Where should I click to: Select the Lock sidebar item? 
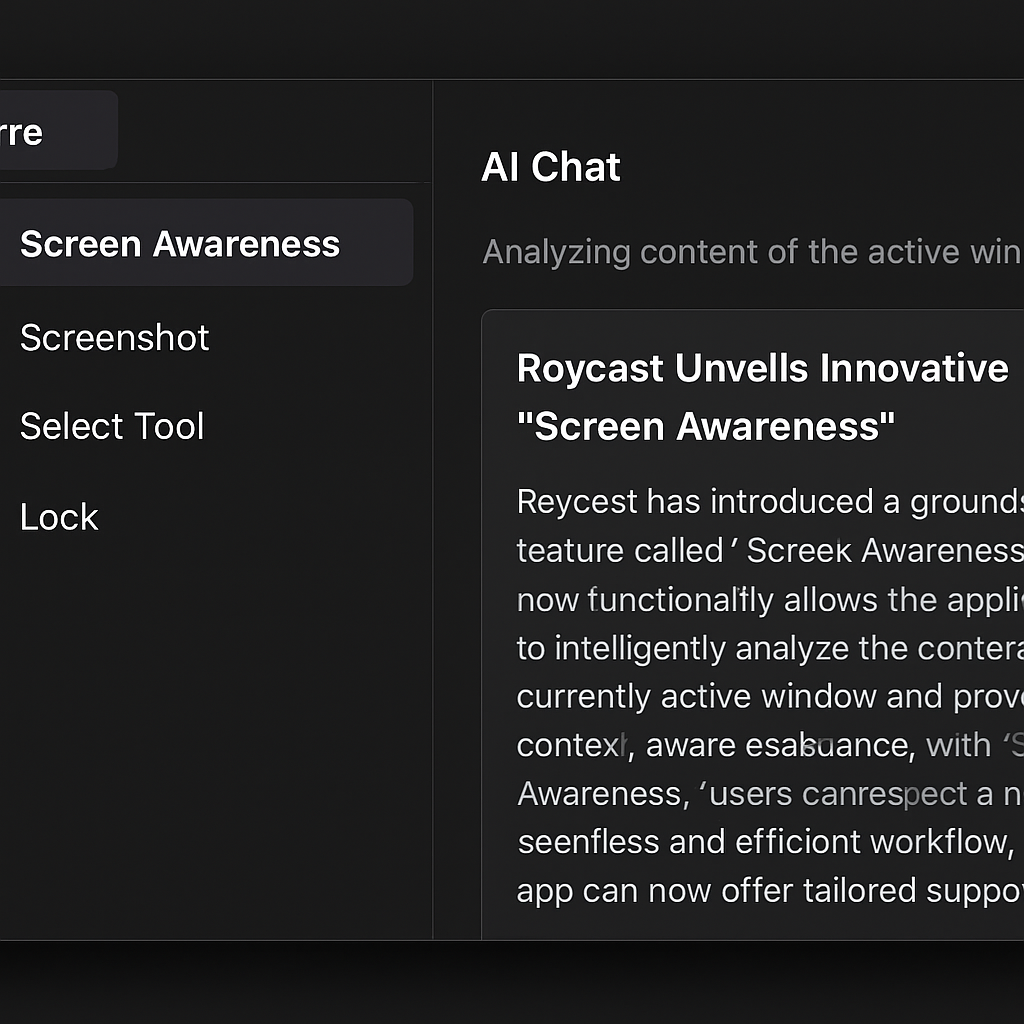(59, 517)
